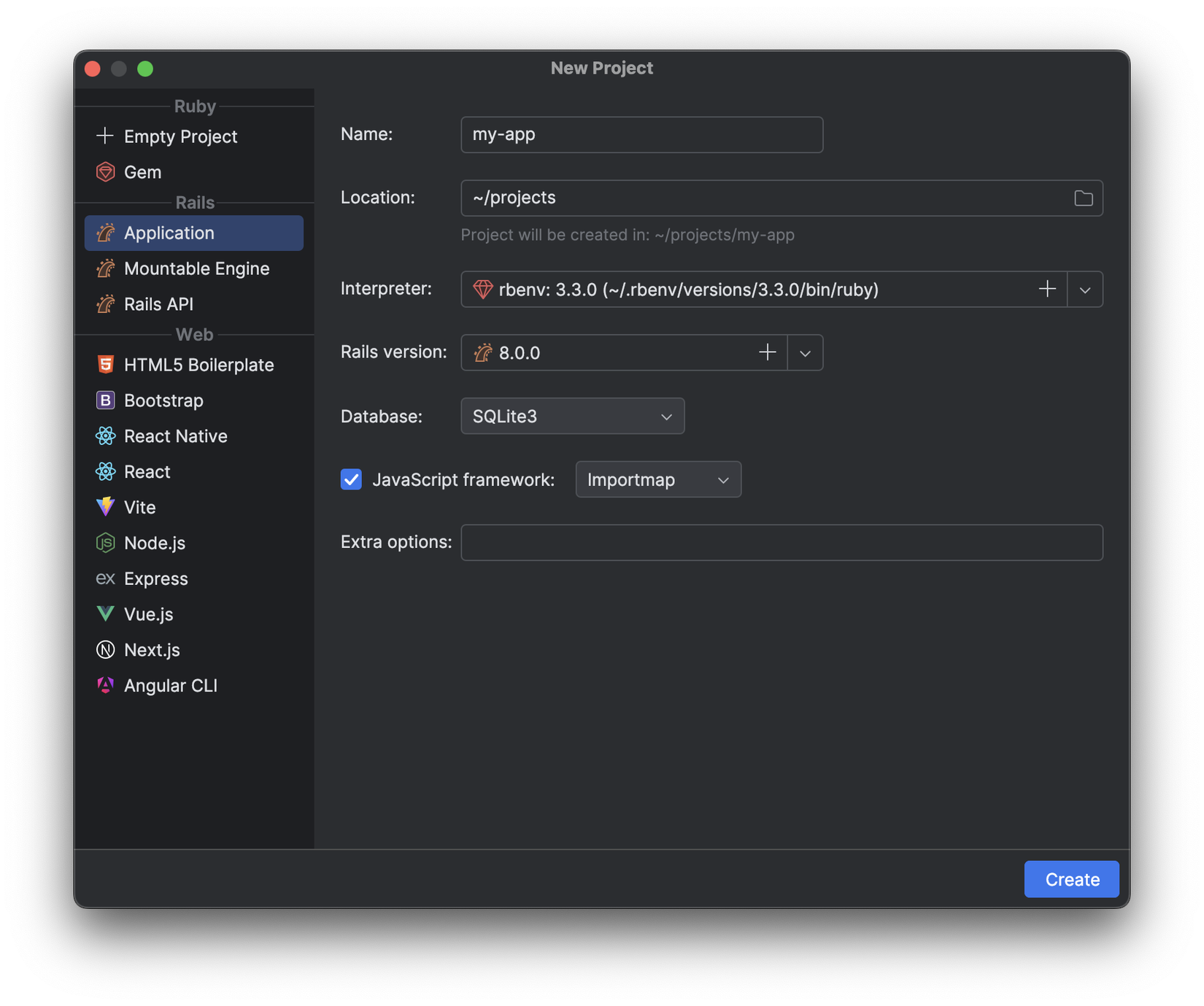Select Next.js from the Web list
This screenshot has height=1006, width=1204.
point(152,650)
